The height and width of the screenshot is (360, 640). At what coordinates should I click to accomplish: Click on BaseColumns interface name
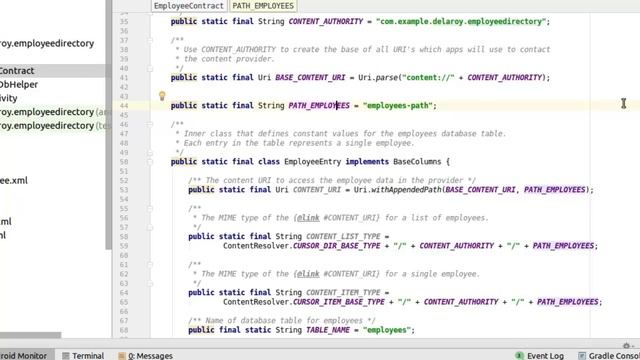point(417,162)
